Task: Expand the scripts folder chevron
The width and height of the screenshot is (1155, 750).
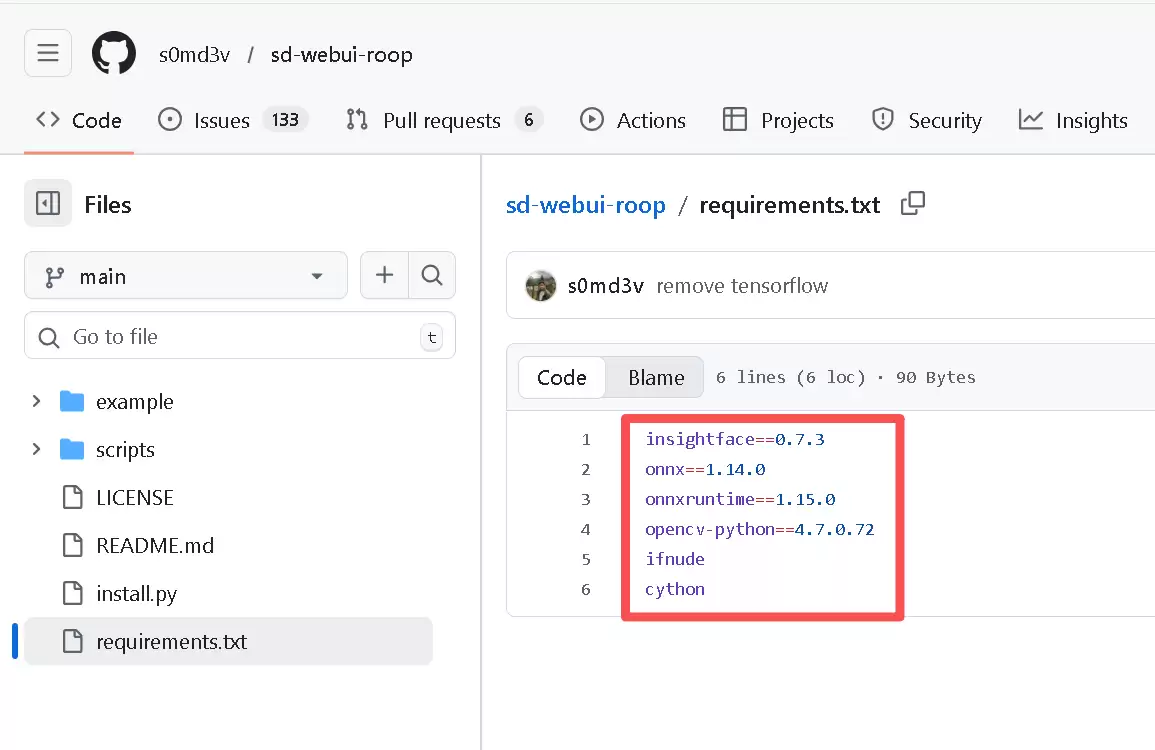Action: (37, 450)
